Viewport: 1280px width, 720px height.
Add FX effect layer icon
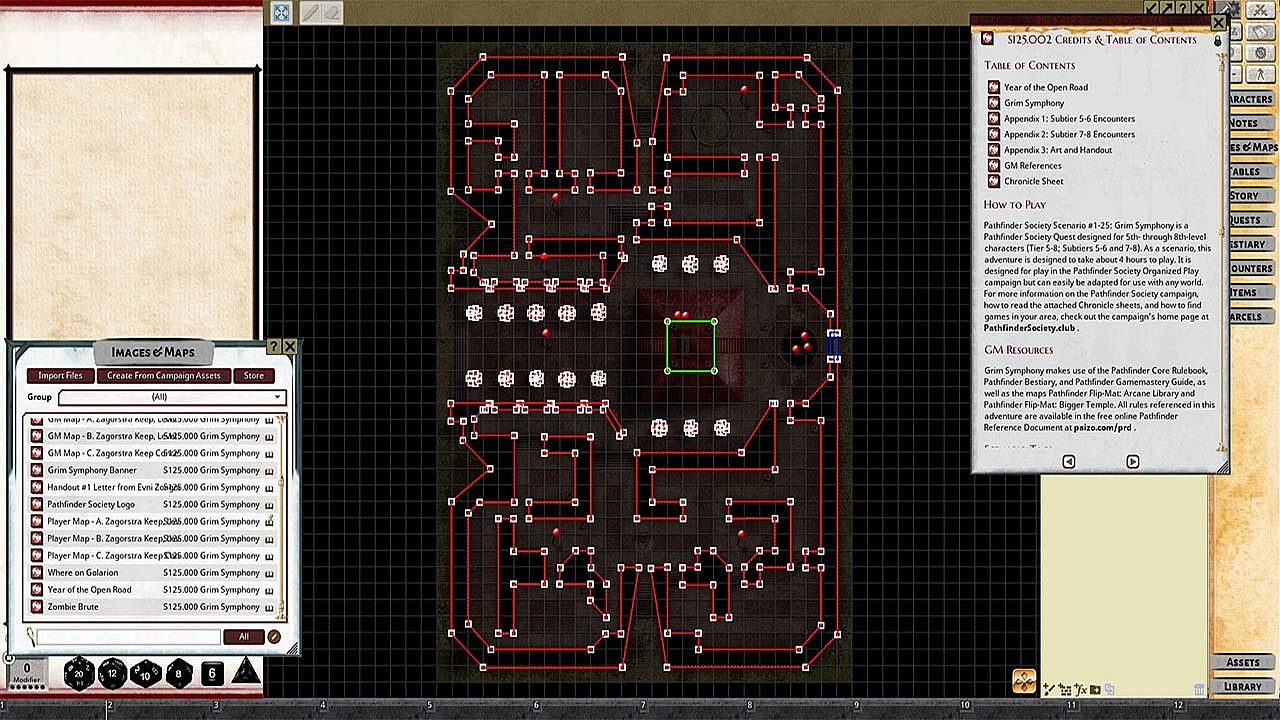pyautogui.click(x=1080, y=689)
